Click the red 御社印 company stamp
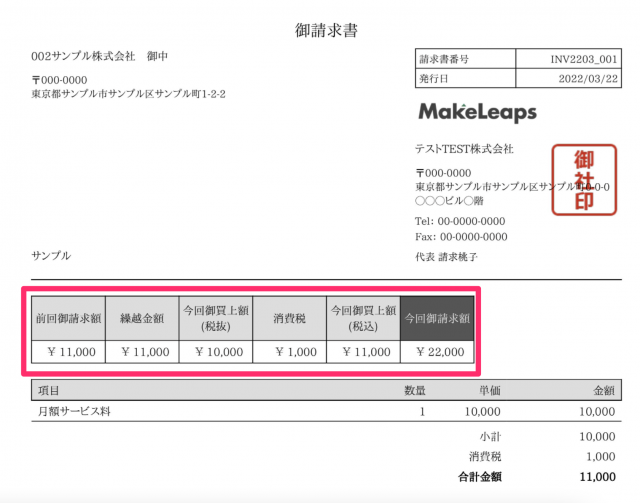640x503 pixels. click(582, 180)
